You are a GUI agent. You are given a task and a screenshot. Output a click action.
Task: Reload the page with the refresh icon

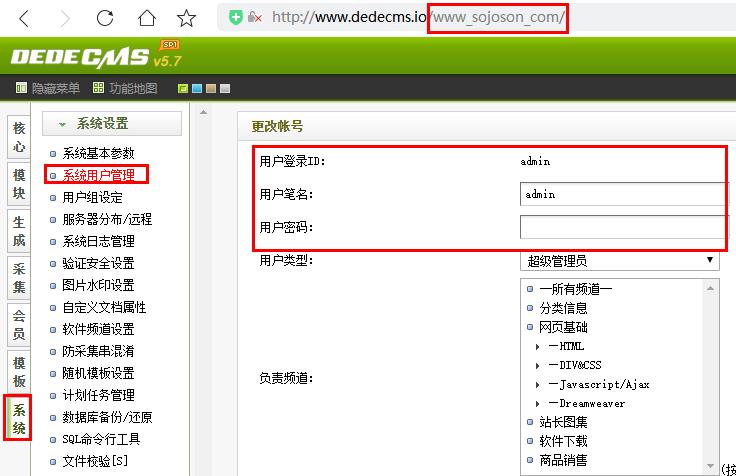point(105,18)
